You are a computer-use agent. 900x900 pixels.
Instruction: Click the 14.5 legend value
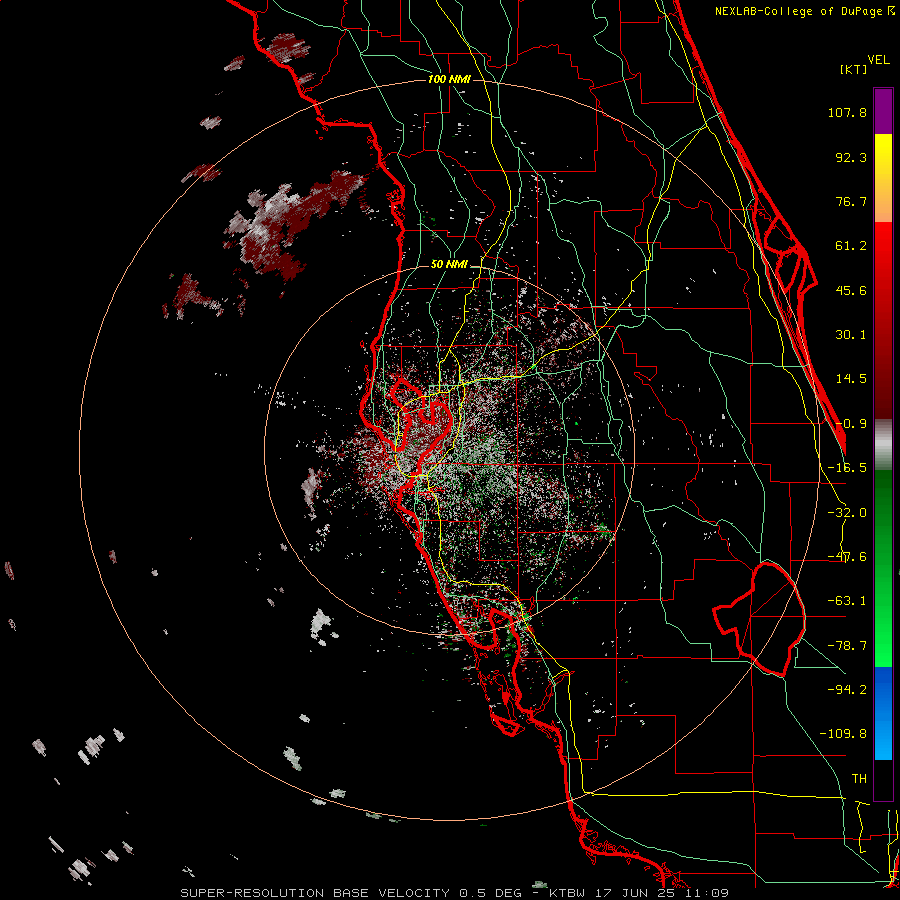(851, 379)
